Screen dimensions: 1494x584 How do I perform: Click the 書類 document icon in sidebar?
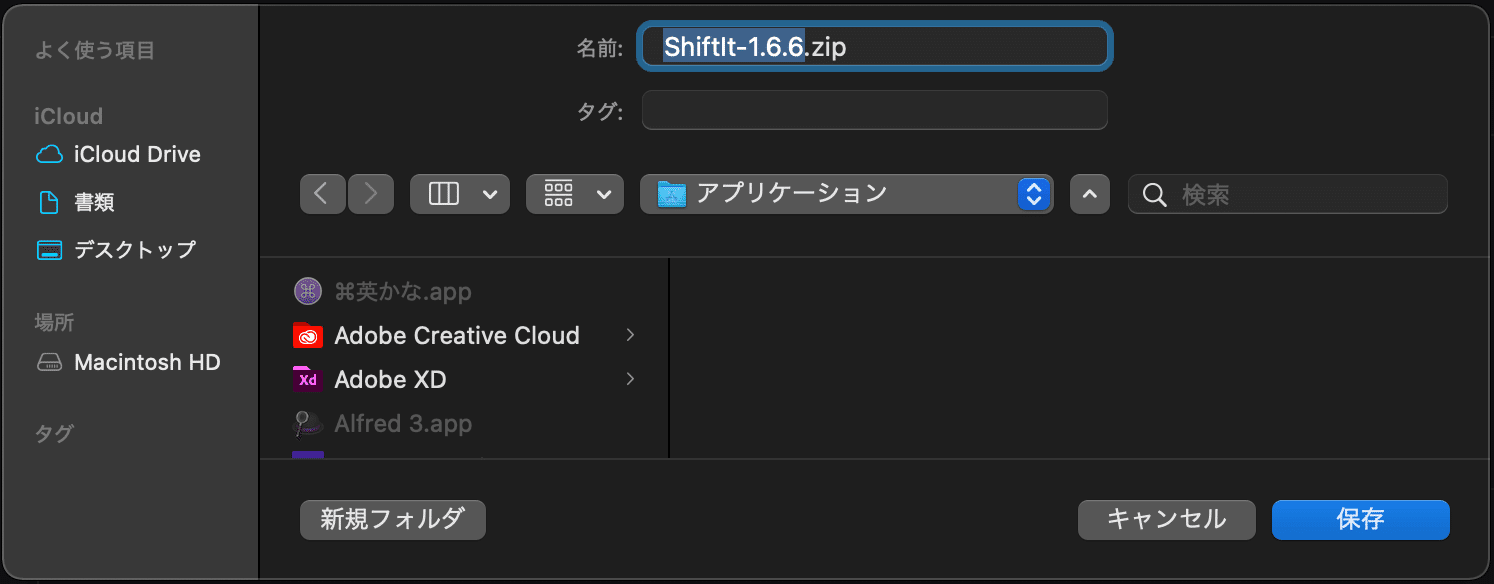pos(49,202)
